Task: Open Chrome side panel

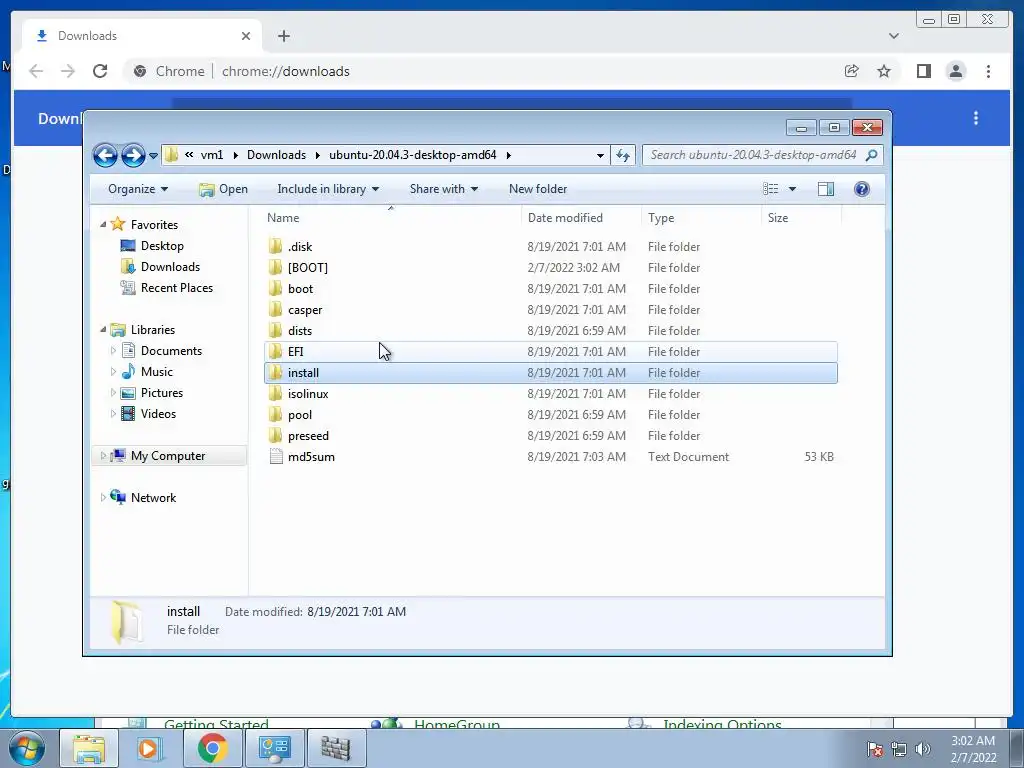Action: [923, 71]
